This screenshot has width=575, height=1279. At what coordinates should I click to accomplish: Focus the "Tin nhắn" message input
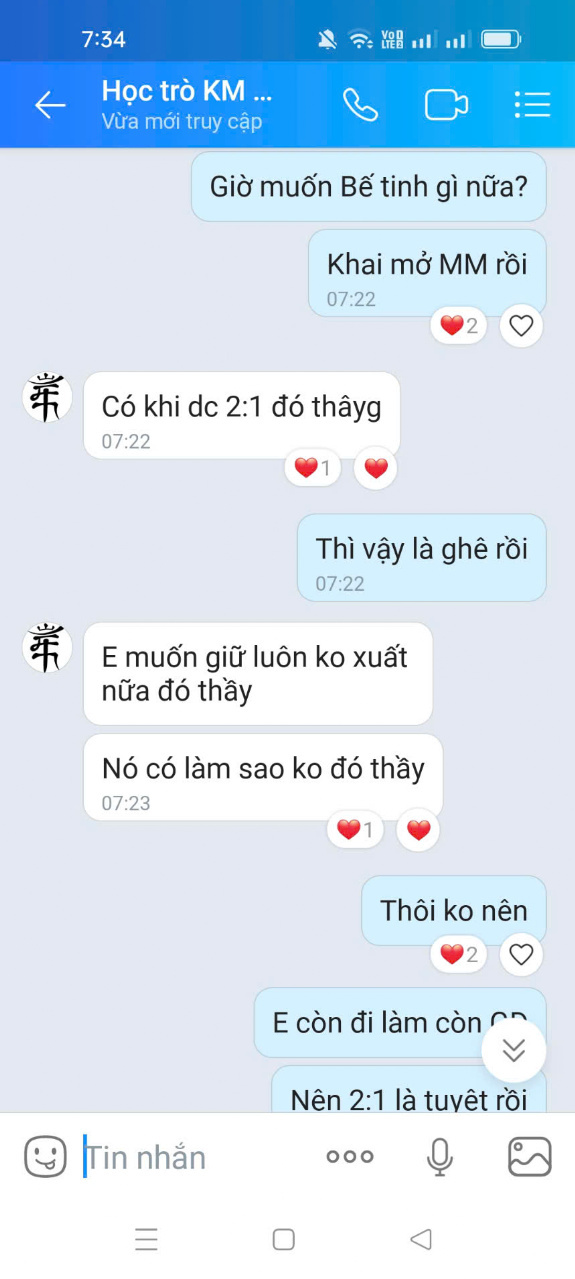pyautogui.click(x=195, y=1157)
